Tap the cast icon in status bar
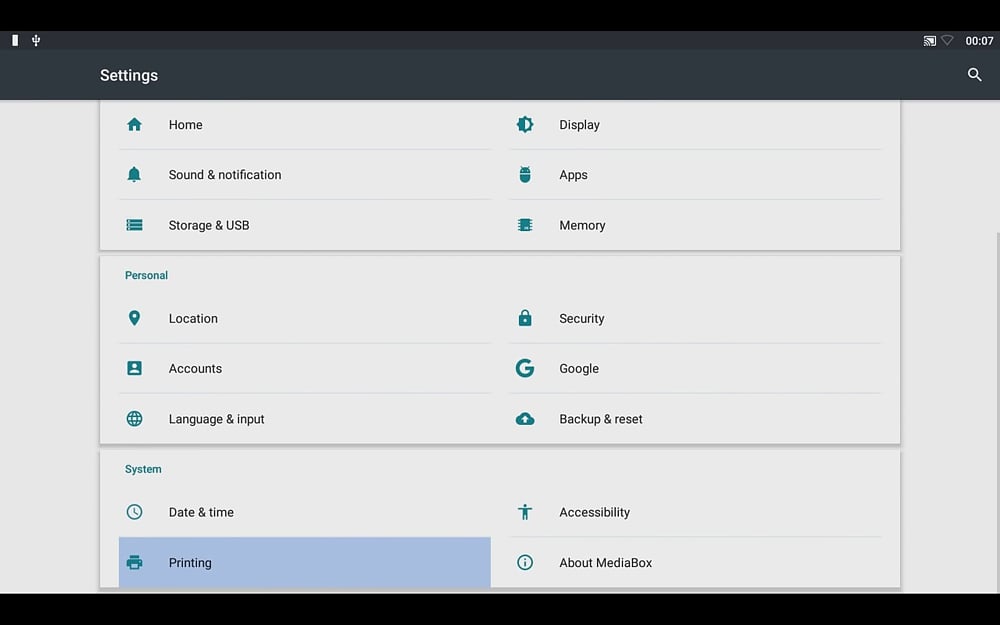This screenshot has height=625, width=1000. (929, 41)
